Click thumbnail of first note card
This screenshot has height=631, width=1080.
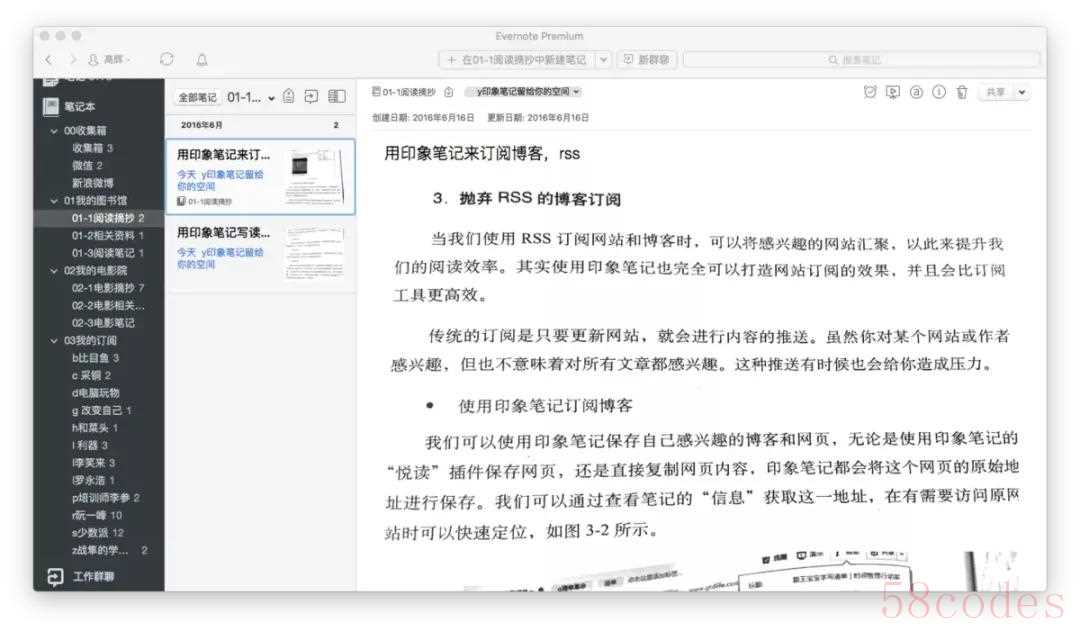point(315,176)
